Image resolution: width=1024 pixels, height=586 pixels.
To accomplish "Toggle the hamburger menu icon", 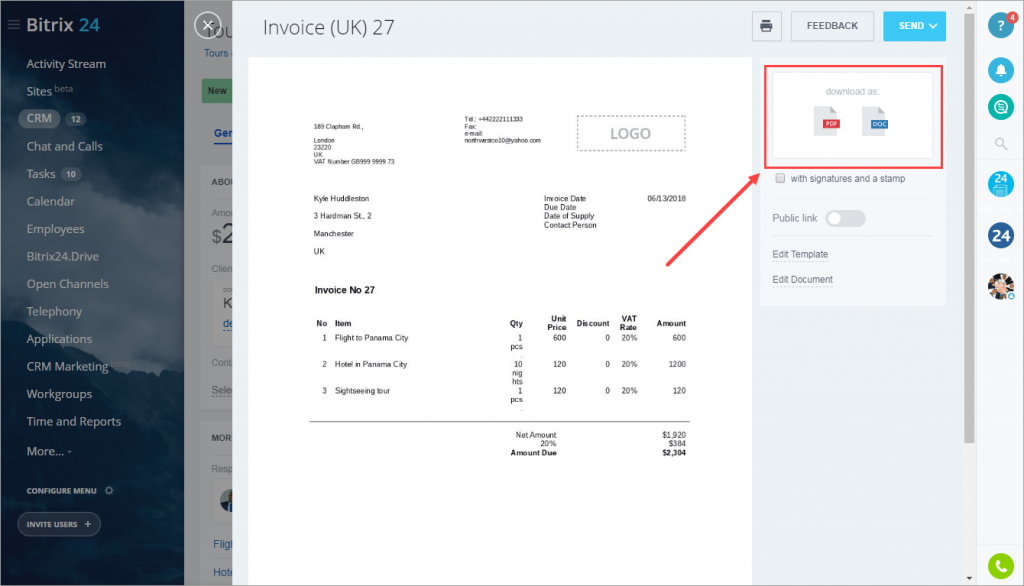I will tap(13, 25).
